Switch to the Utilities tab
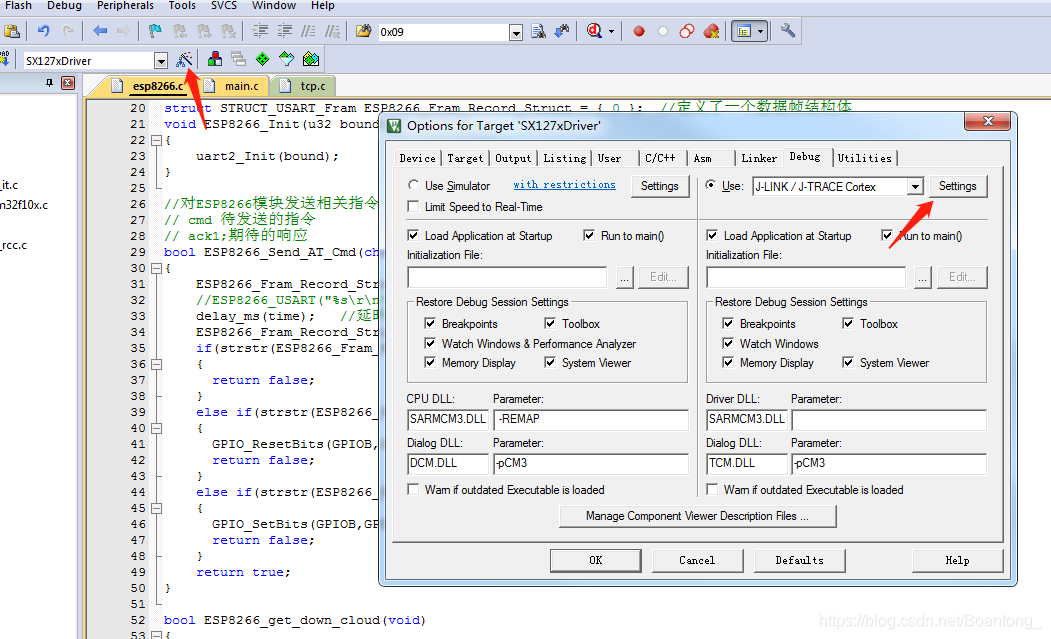 [865, 158]
